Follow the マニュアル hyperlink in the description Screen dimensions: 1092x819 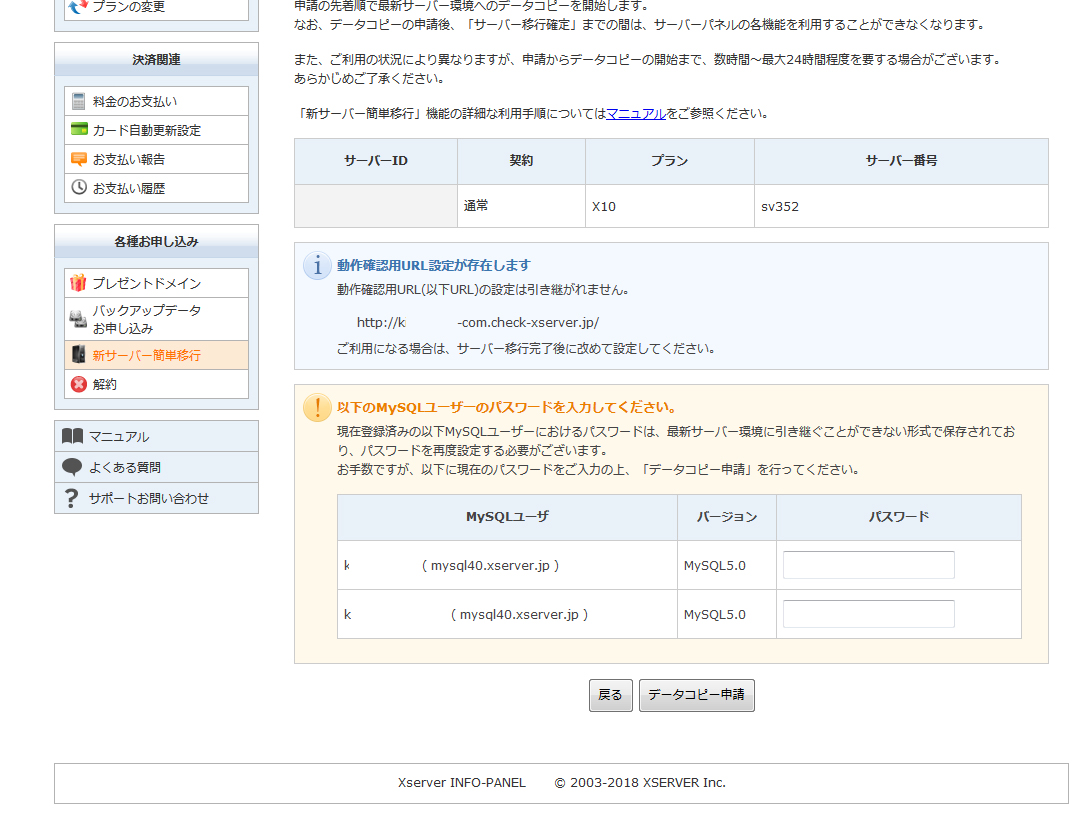coord(636,114)
